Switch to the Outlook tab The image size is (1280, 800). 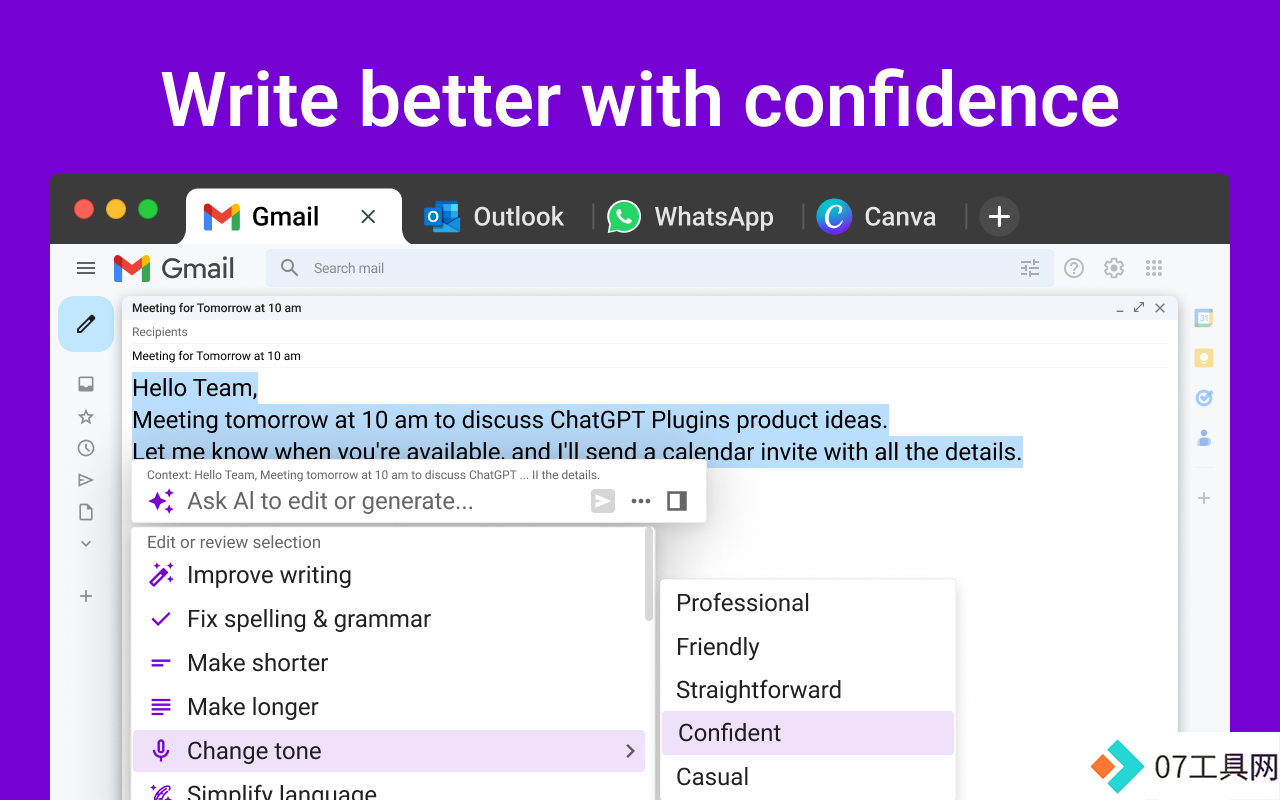click(x=494, y=216)
